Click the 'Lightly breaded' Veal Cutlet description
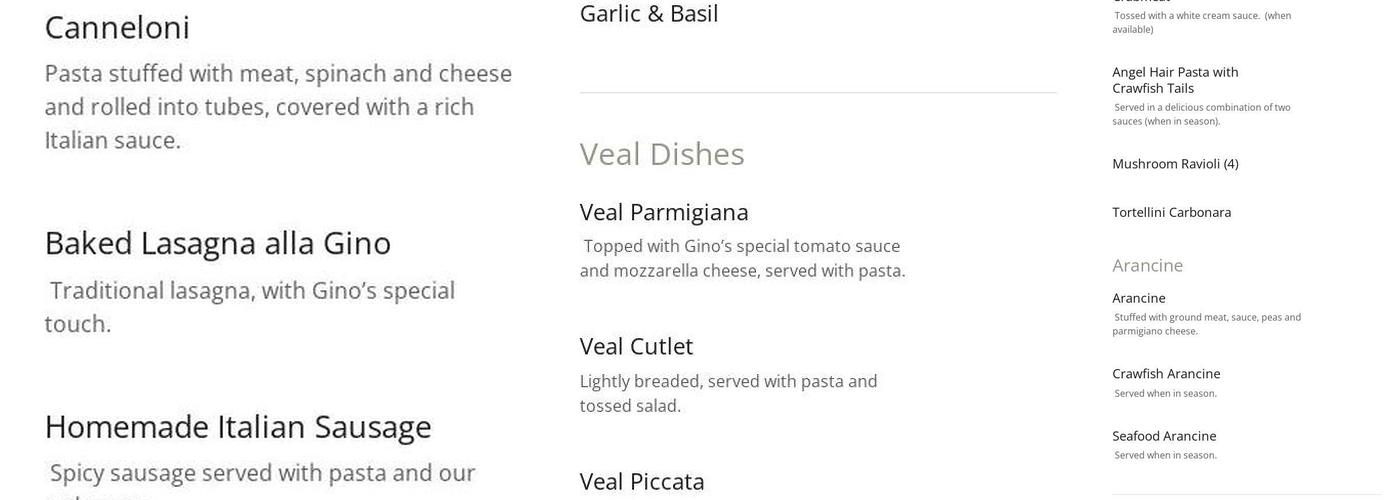The height and width of the screenshot is (500, 1400). [x=728, y=393]
